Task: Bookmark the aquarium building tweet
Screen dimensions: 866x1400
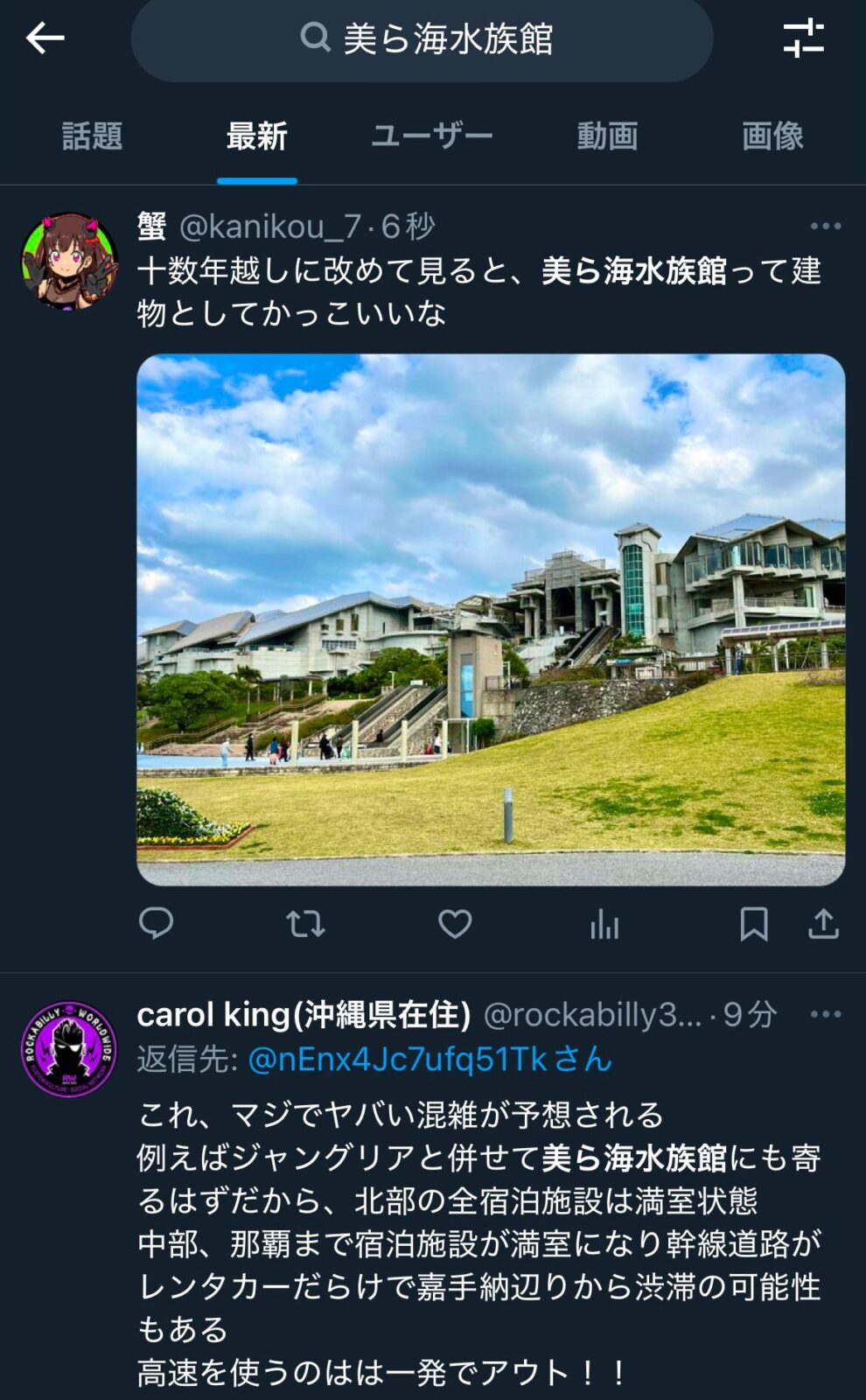Action: click(x=754, y=923)
